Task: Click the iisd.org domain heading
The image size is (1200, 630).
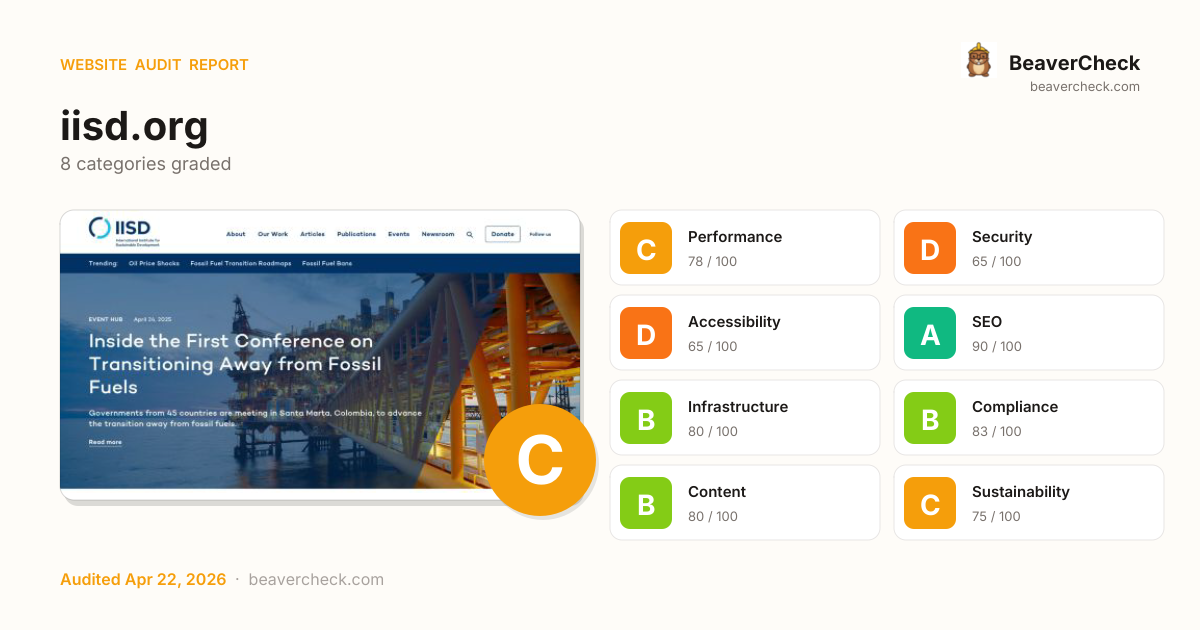Action: [134, 127]
